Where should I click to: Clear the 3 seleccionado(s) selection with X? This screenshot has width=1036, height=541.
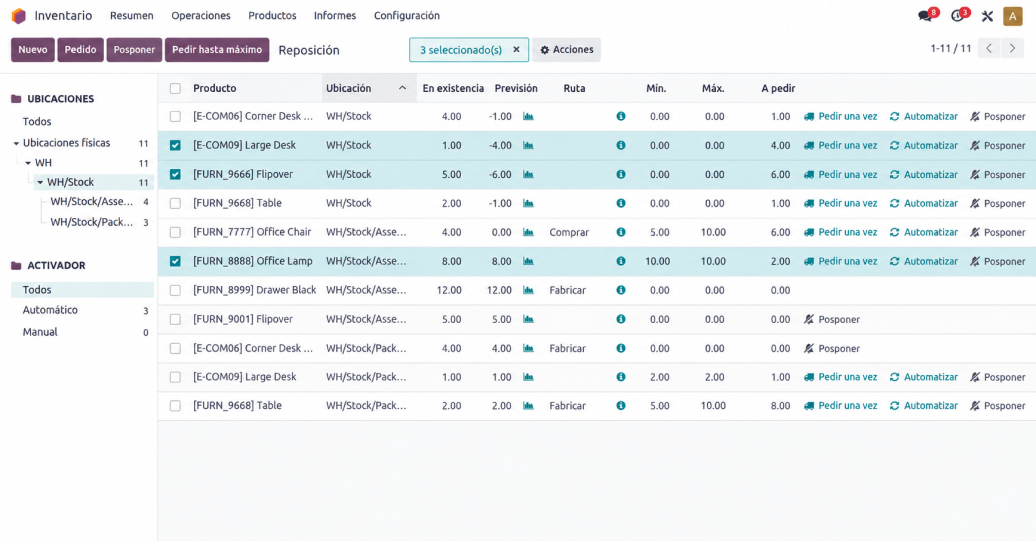[516, 50]
